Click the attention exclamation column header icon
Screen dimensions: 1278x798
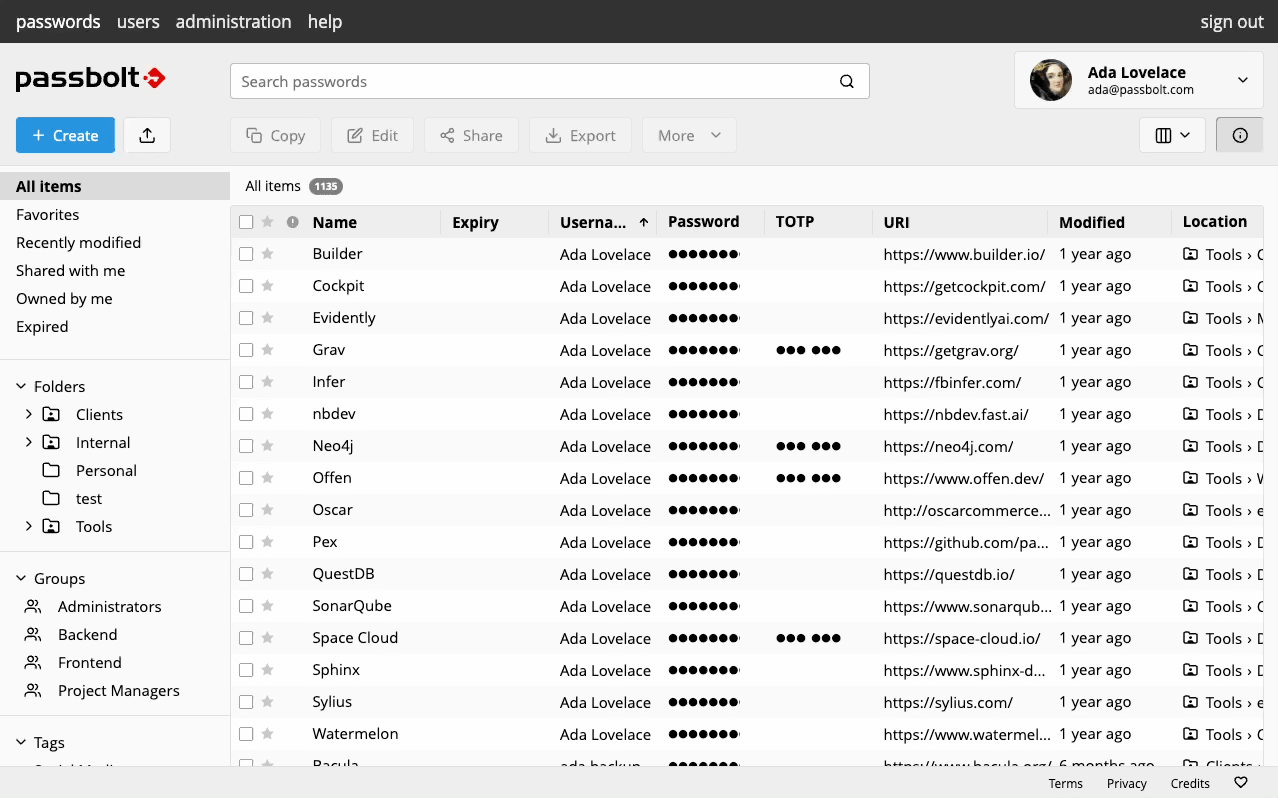[293, 222]
